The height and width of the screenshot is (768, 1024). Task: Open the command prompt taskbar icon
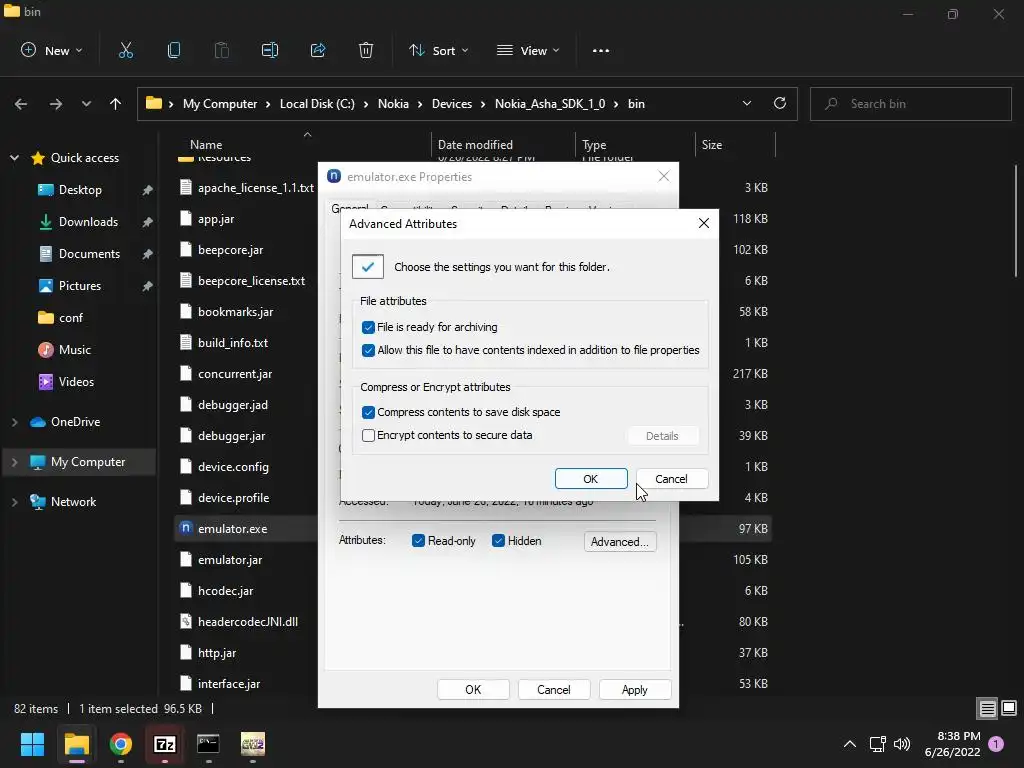point(208,744)
